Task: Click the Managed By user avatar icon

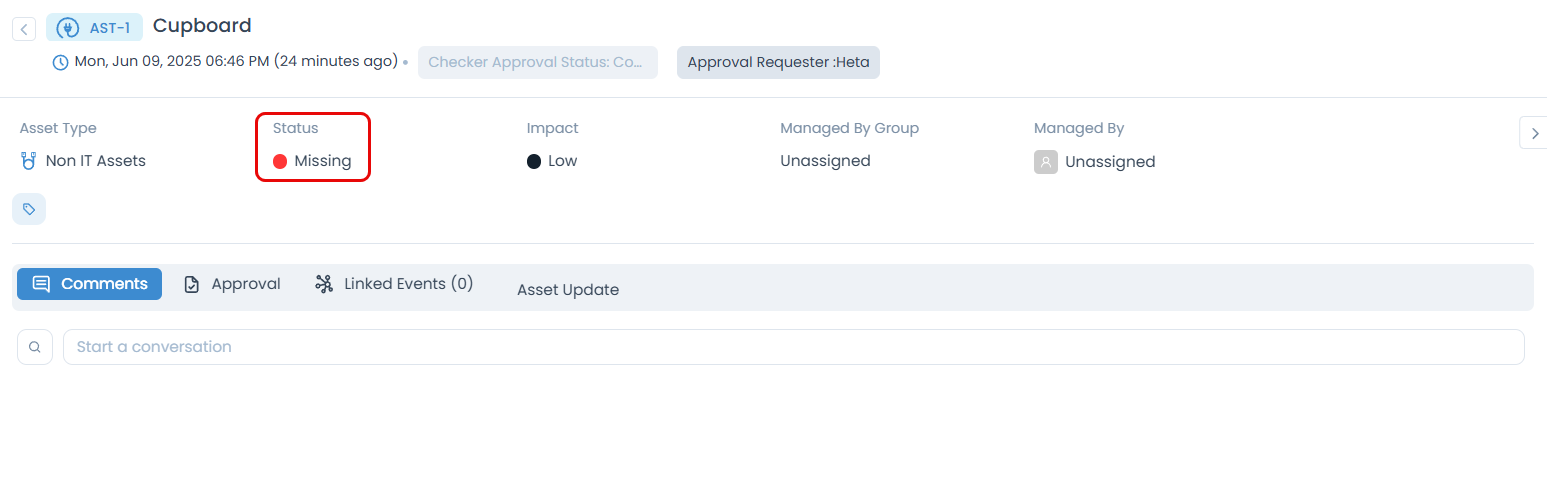Action: [1045, 162]
